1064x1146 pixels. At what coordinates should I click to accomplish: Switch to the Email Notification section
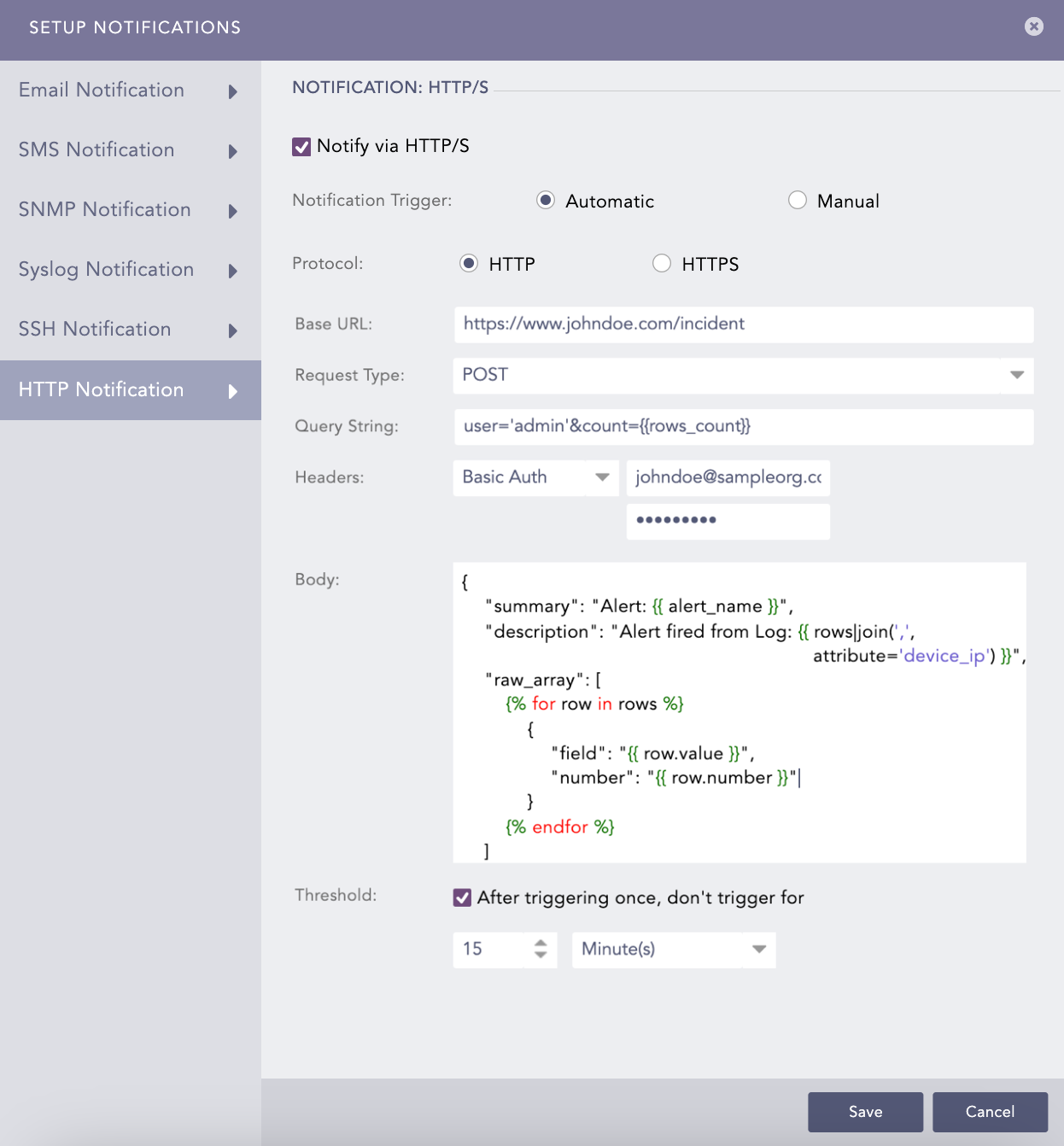click(101, 91)
